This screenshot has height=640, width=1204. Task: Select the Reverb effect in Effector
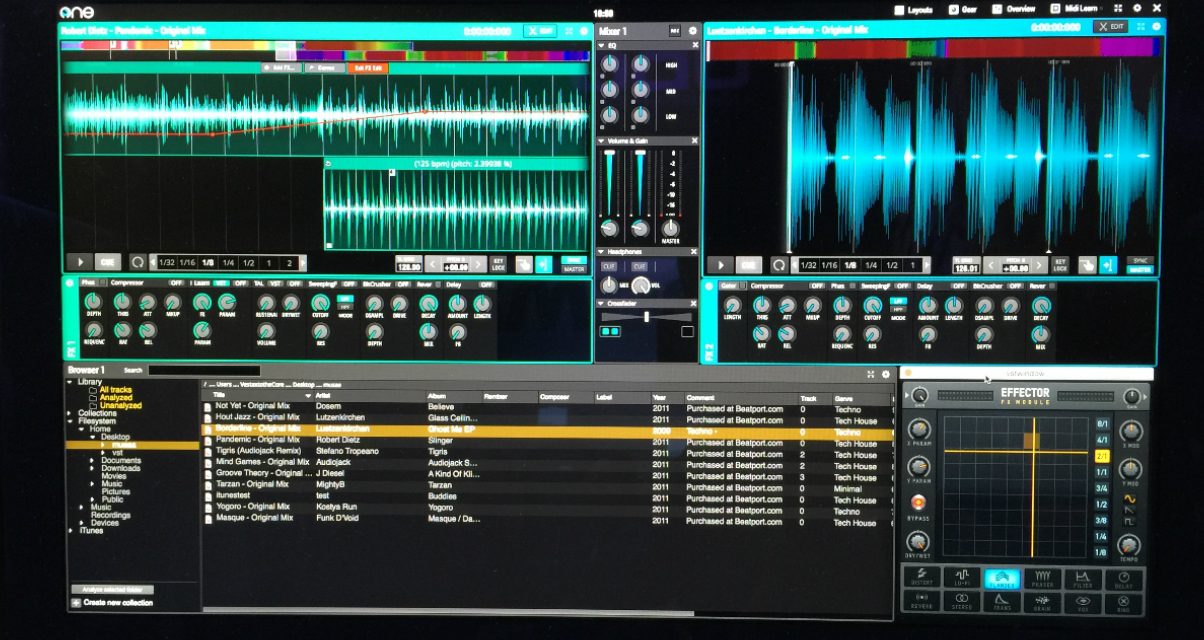[x=922, y=602]
